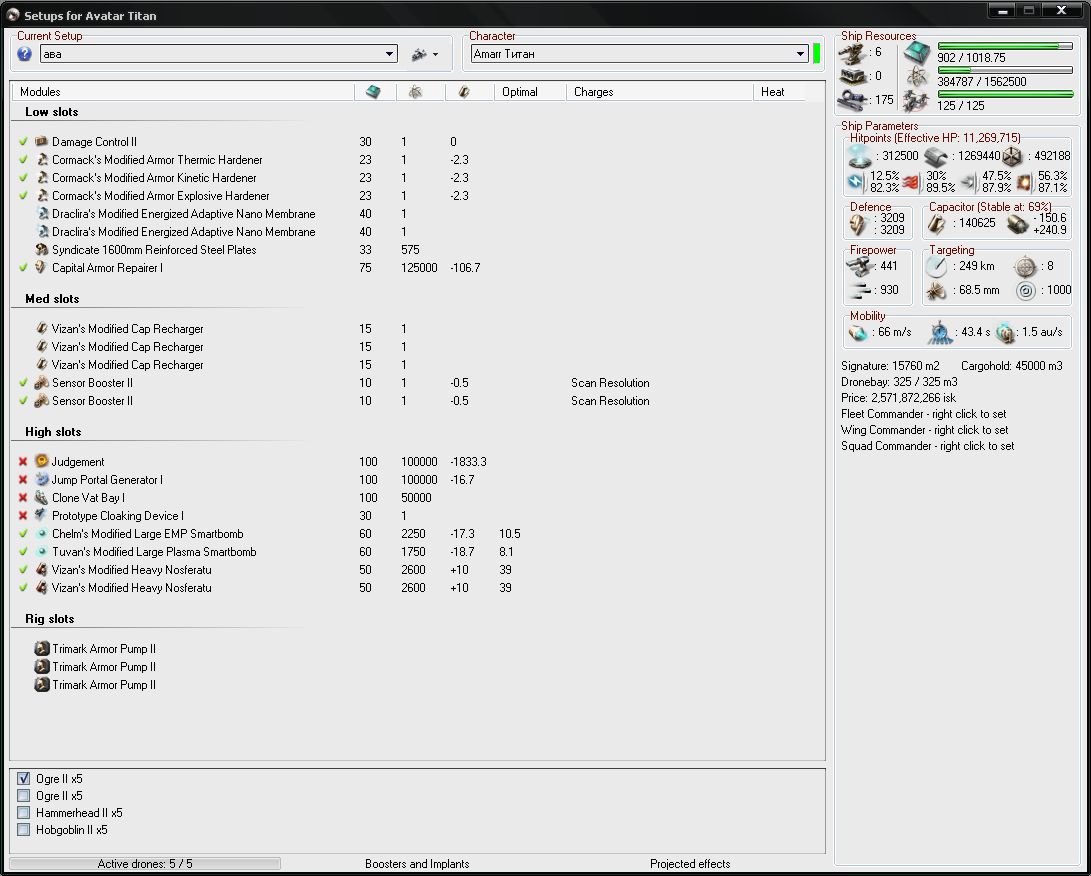Toggle the Judgement module red X

click(23, 461)
